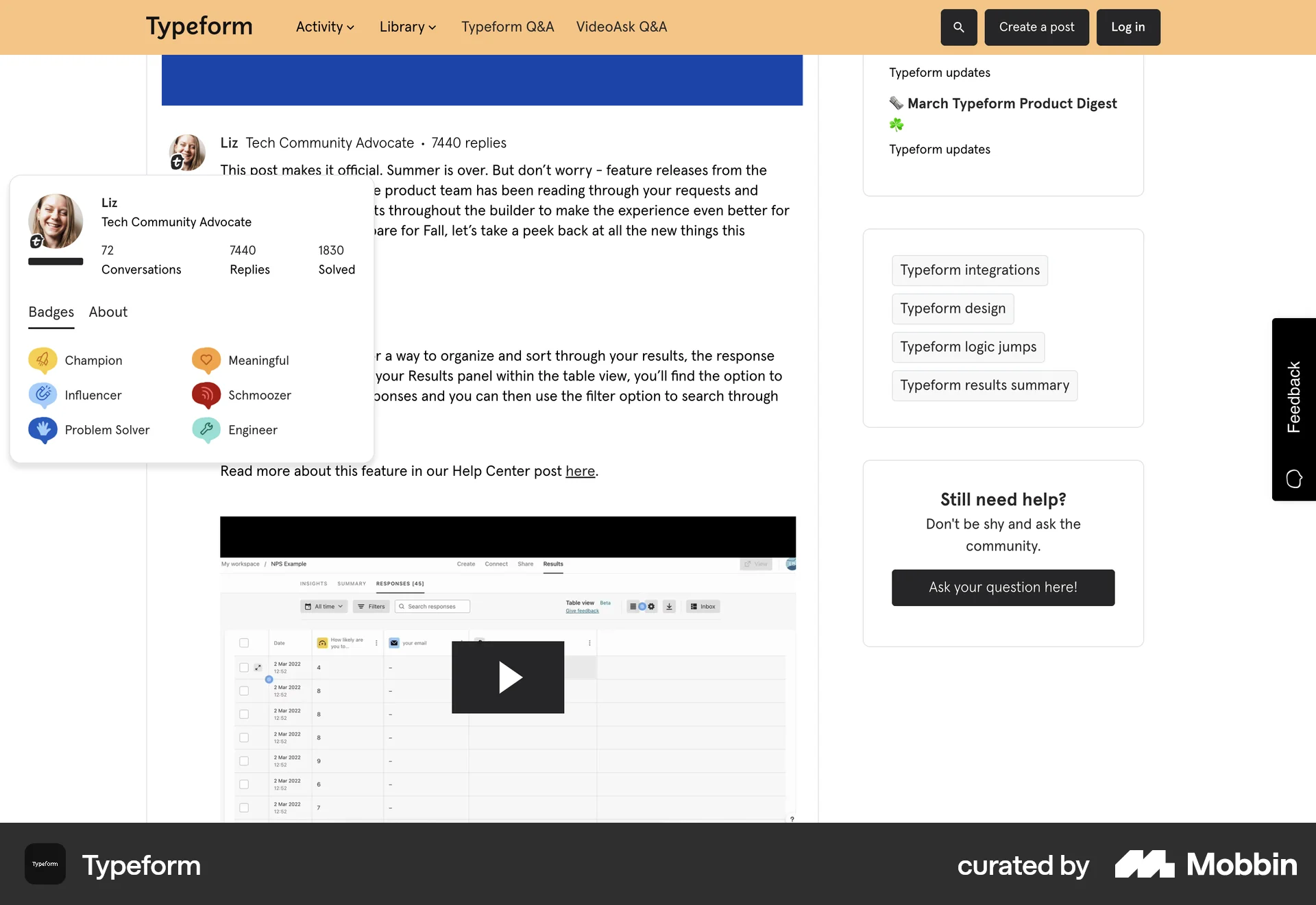
Task: Toggle the Inbox view in the results screenshot
Action: 703,606
